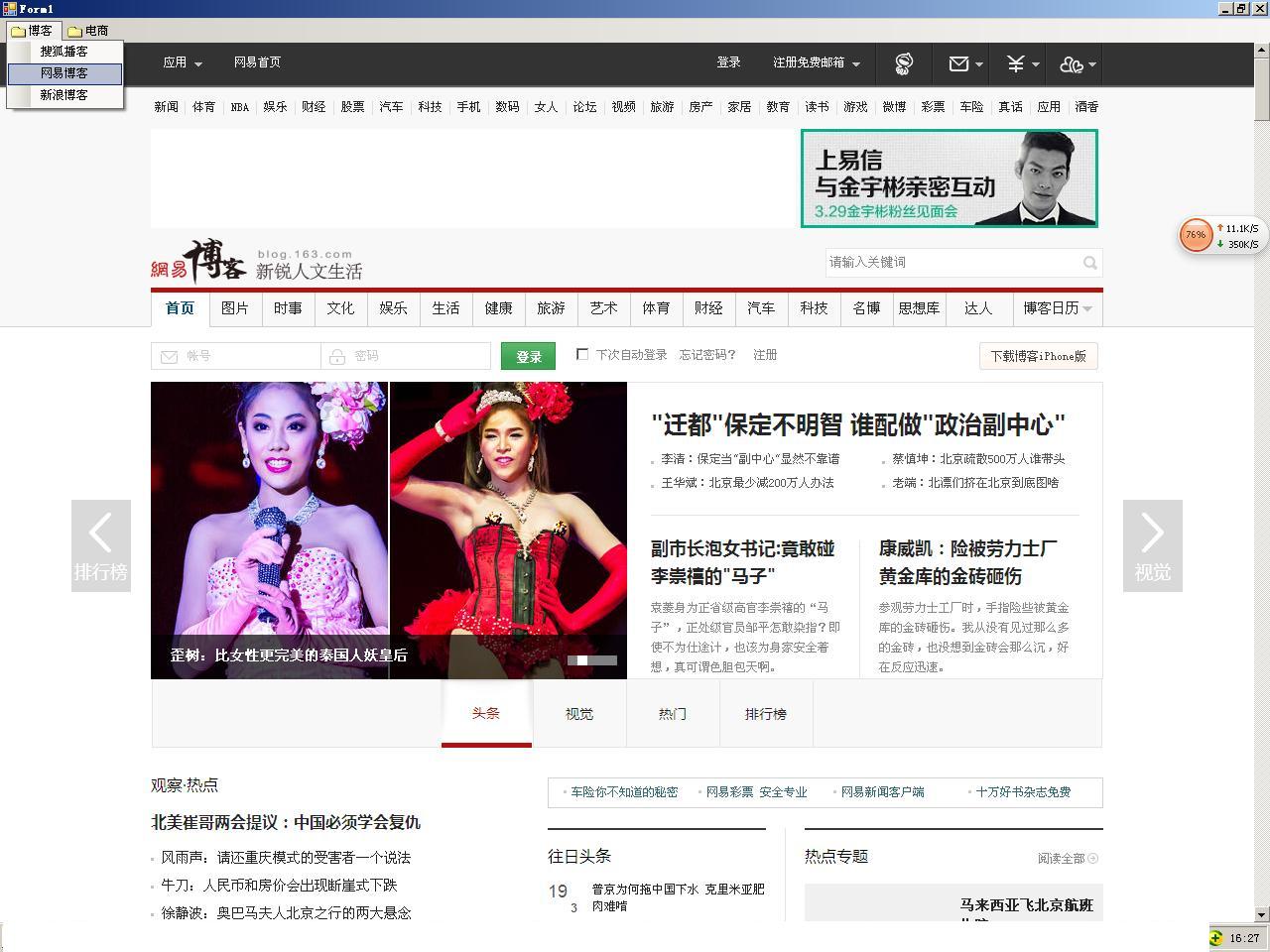Screen dimensions: 1270x952
Task: Select the 达人 navigation tab
Action: point(978,308)
